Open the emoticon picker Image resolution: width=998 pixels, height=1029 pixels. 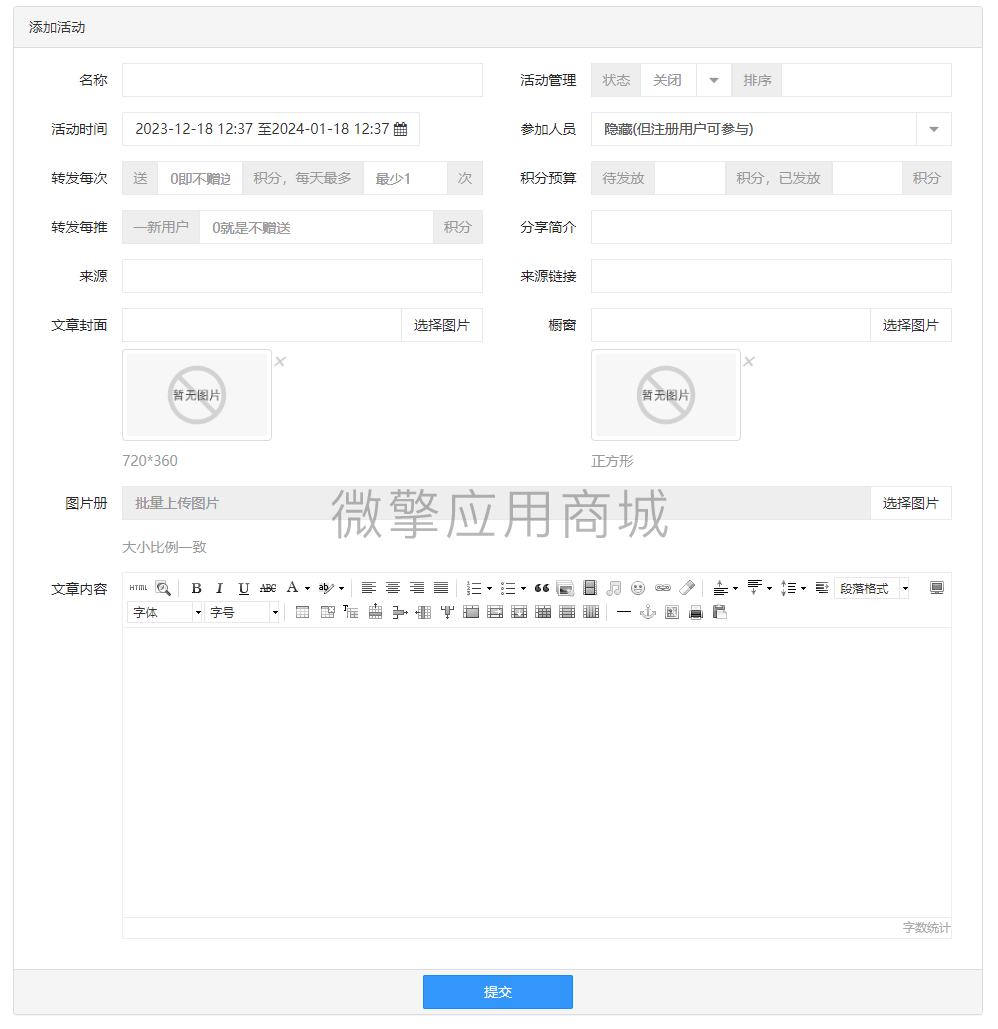[x=638, y=588]
